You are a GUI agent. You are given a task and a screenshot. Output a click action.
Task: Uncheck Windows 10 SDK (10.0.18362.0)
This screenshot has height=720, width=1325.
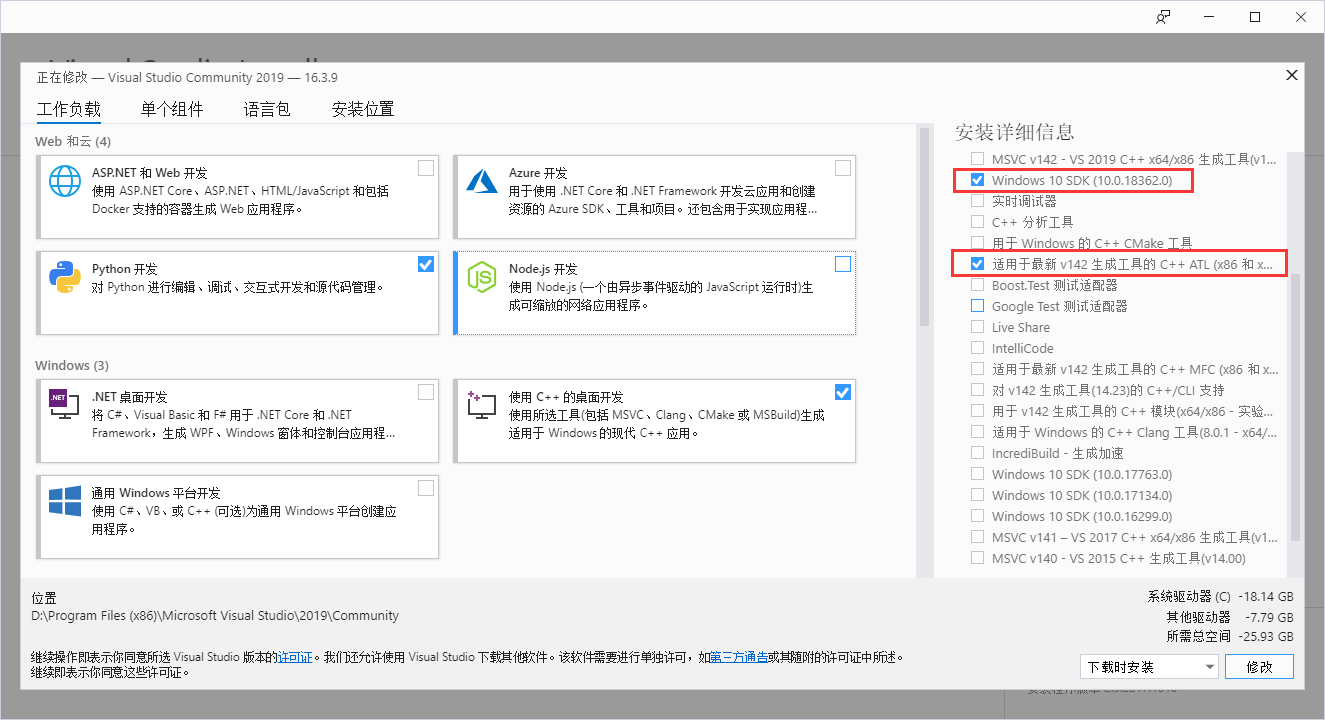pos(977,180)
